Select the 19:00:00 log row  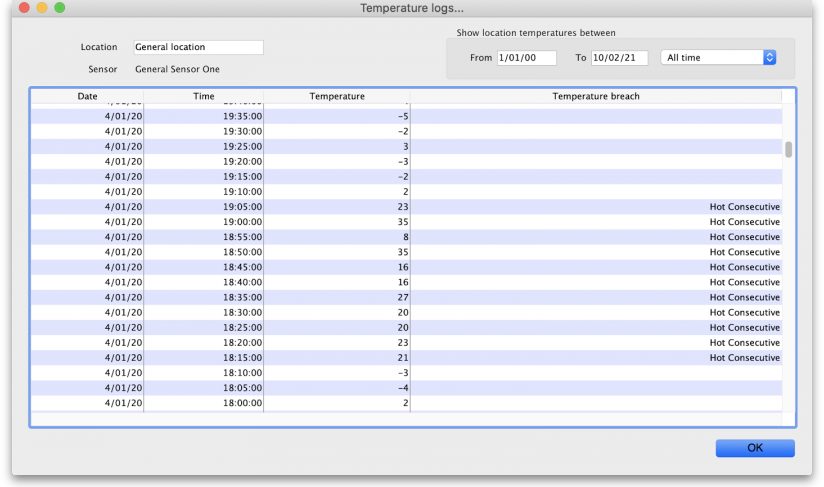click(400, 222)
